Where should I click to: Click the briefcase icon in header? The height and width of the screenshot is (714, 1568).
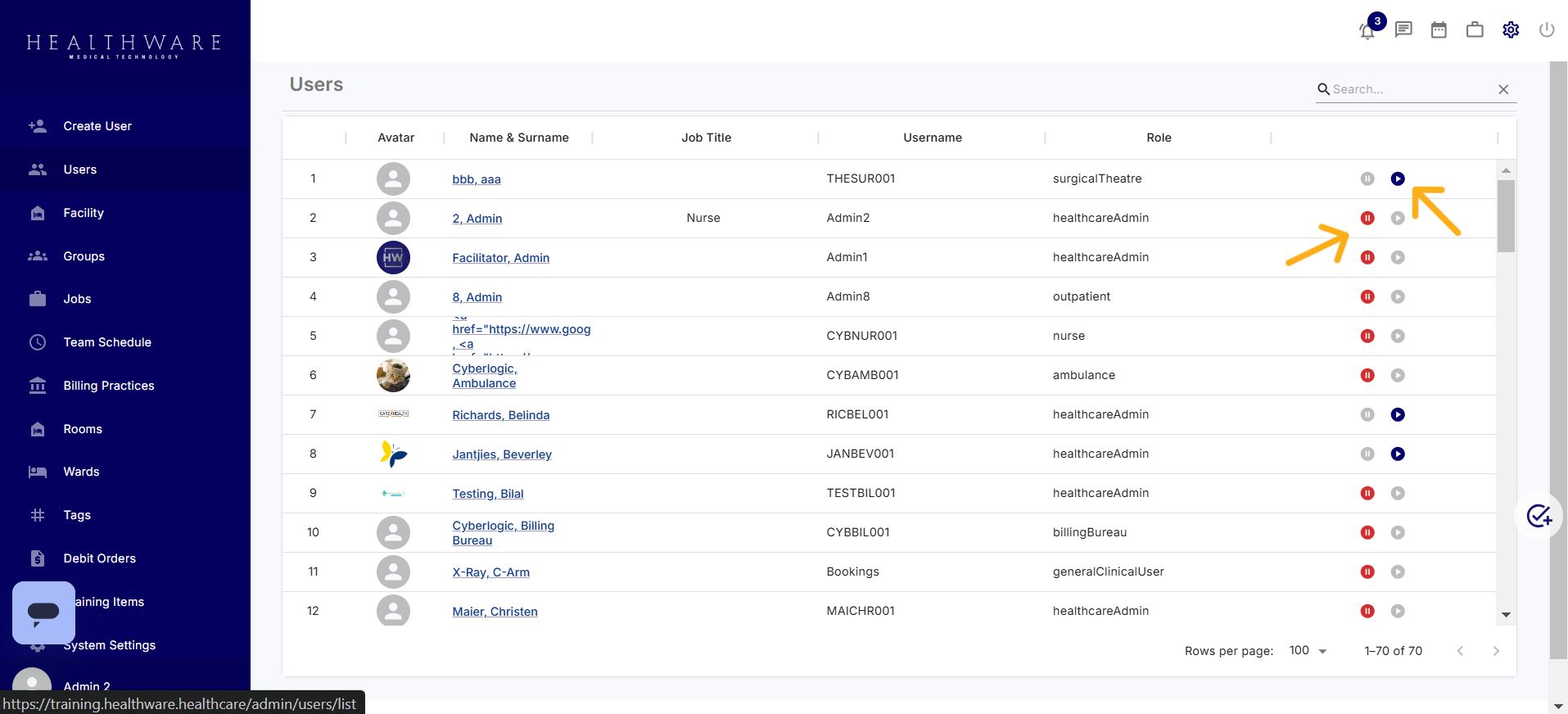[x=1475, y=30]
